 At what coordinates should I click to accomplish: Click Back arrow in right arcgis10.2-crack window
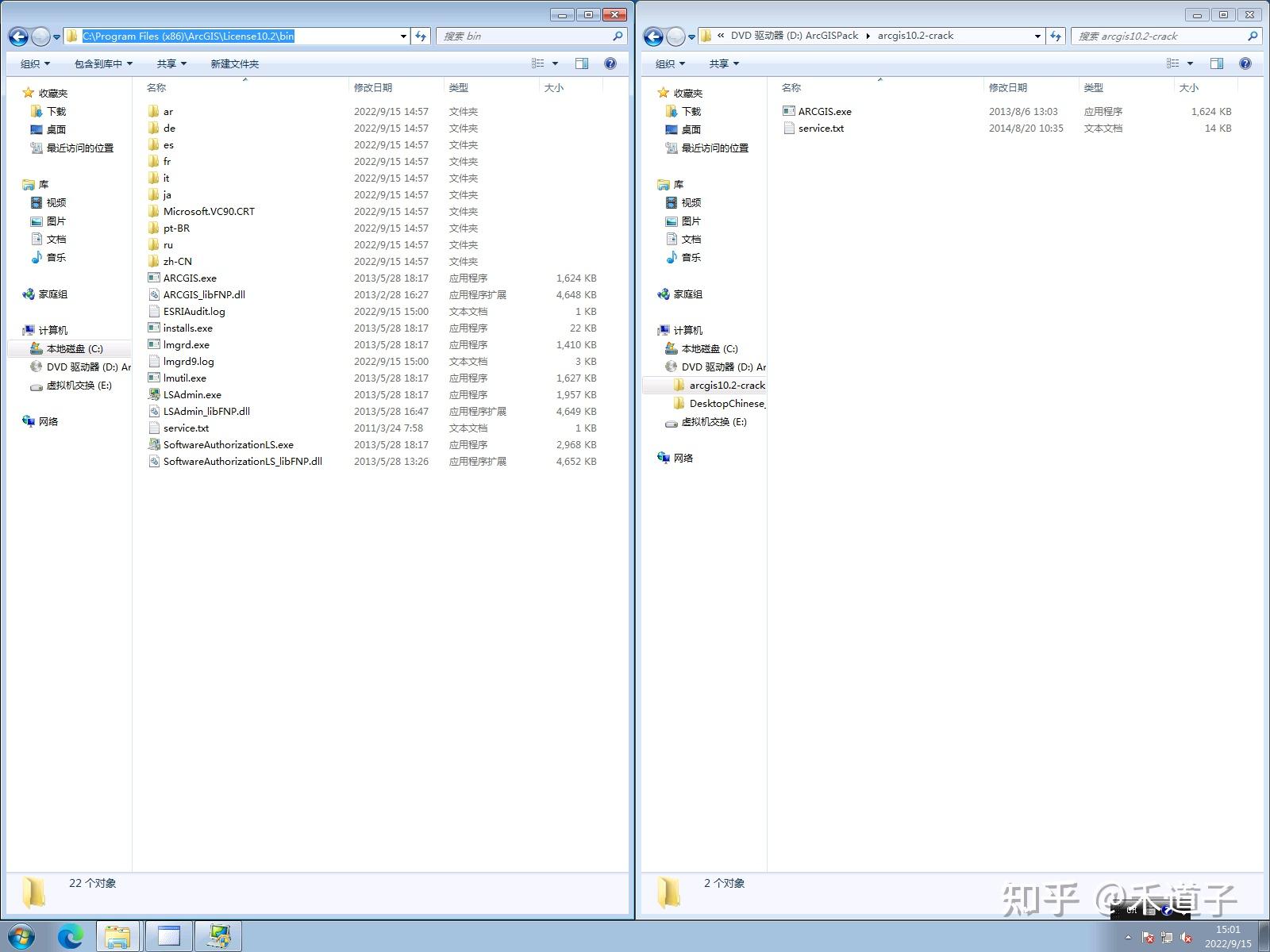(653, 36)
